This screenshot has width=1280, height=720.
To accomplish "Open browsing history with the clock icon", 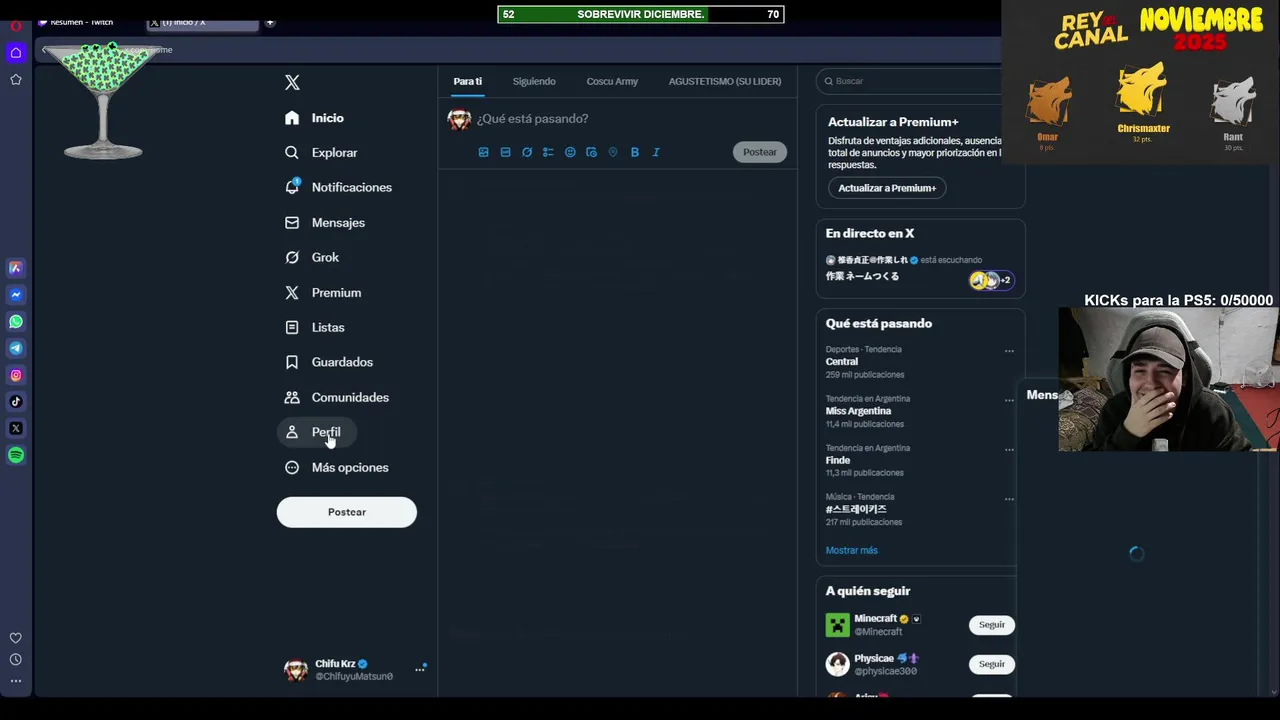I will (16, 660).
